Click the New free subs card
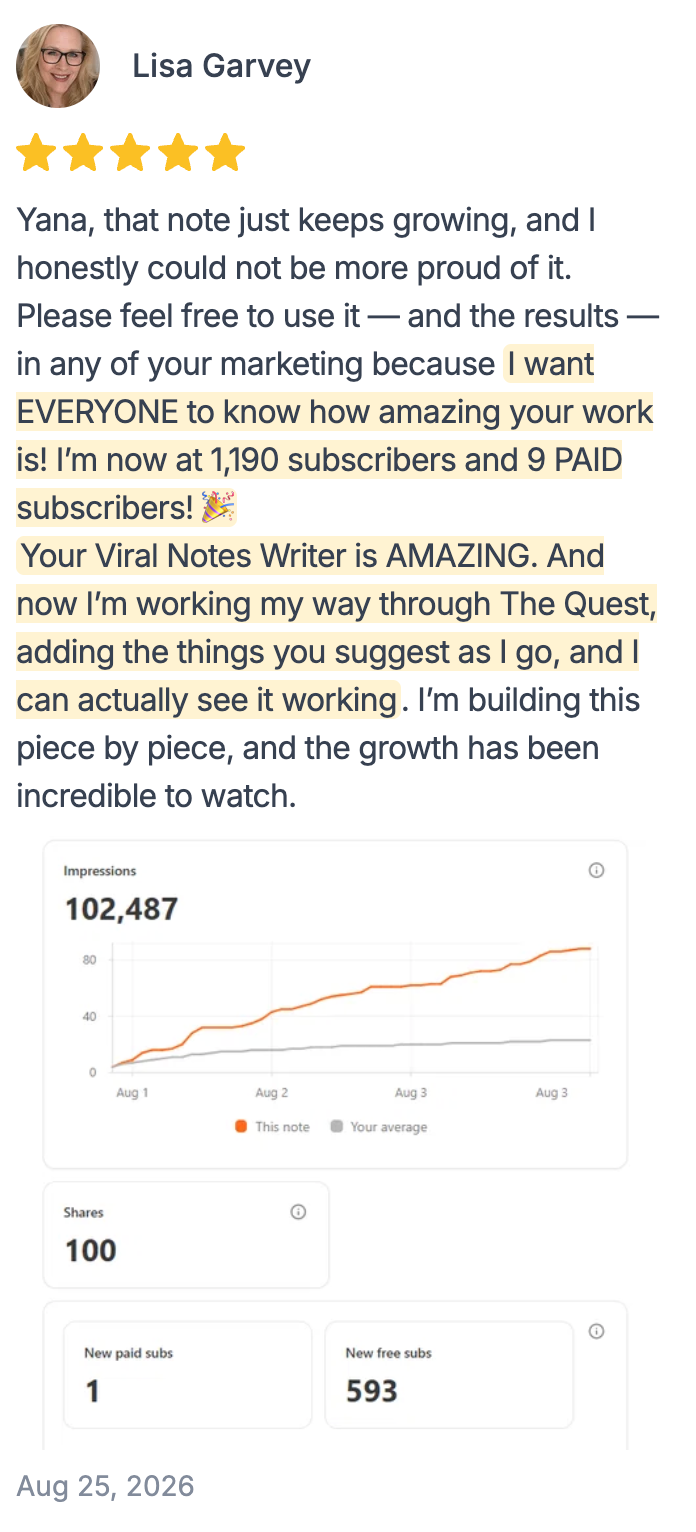 pyautogui.click(x=449, y=1374)
